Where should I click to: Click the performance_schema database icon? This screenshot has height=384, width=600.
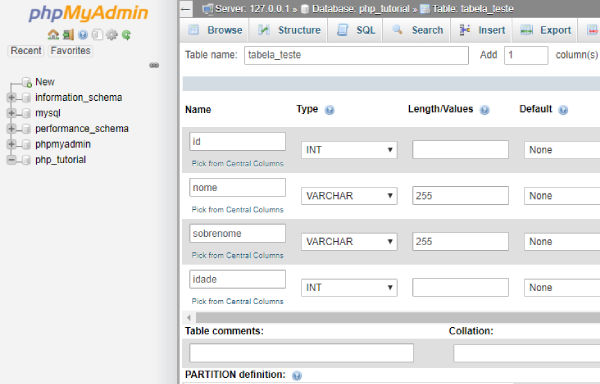(26, 129)
